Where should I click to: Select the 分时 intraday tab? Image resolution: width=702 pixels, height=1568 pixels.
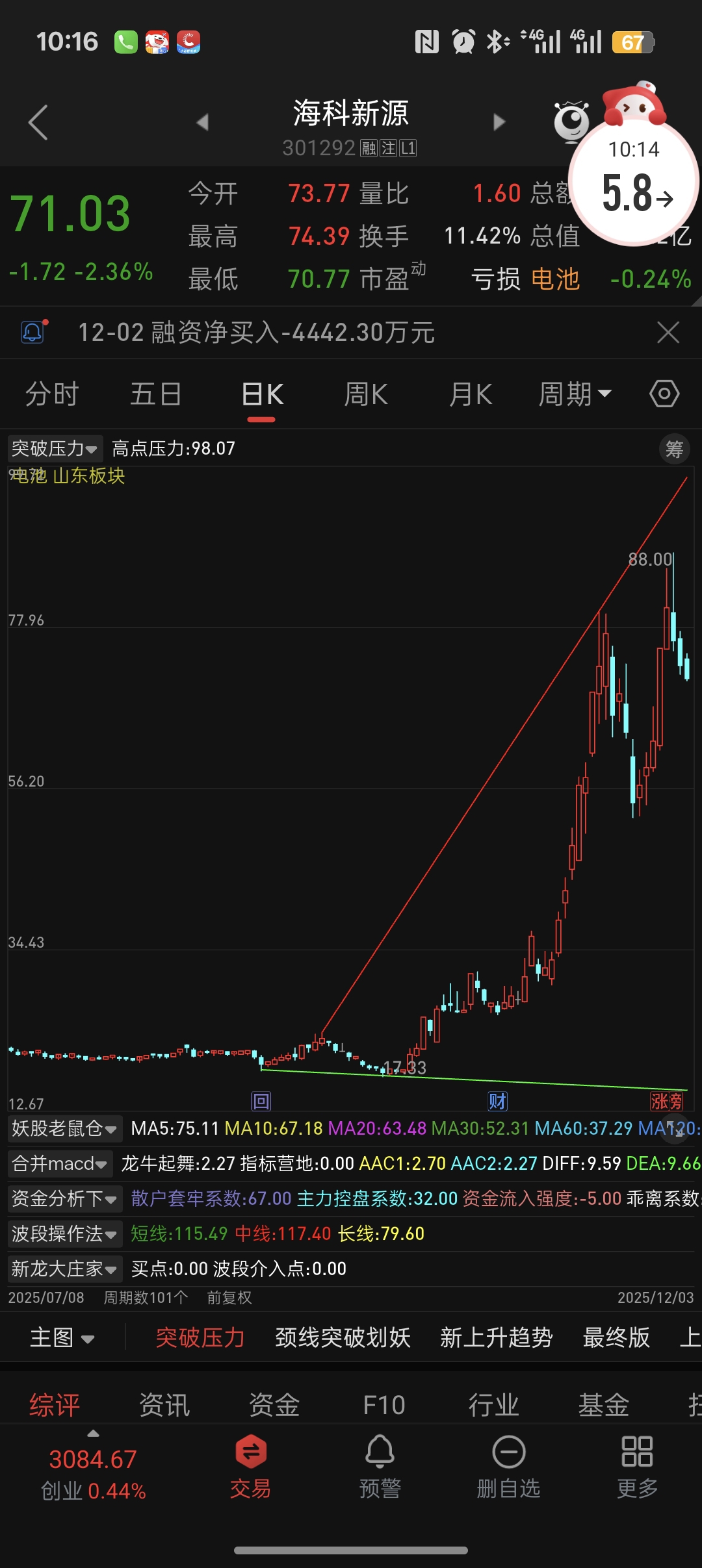tap(52, 394)
